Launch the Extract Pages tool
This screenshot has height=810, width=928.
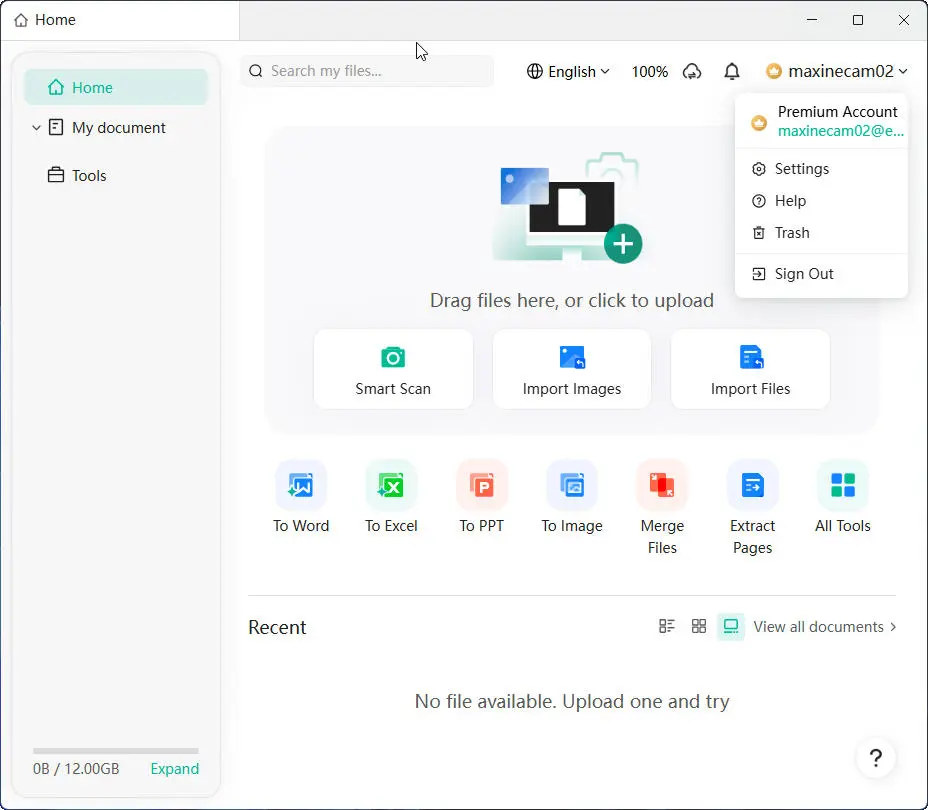point(752,508)
